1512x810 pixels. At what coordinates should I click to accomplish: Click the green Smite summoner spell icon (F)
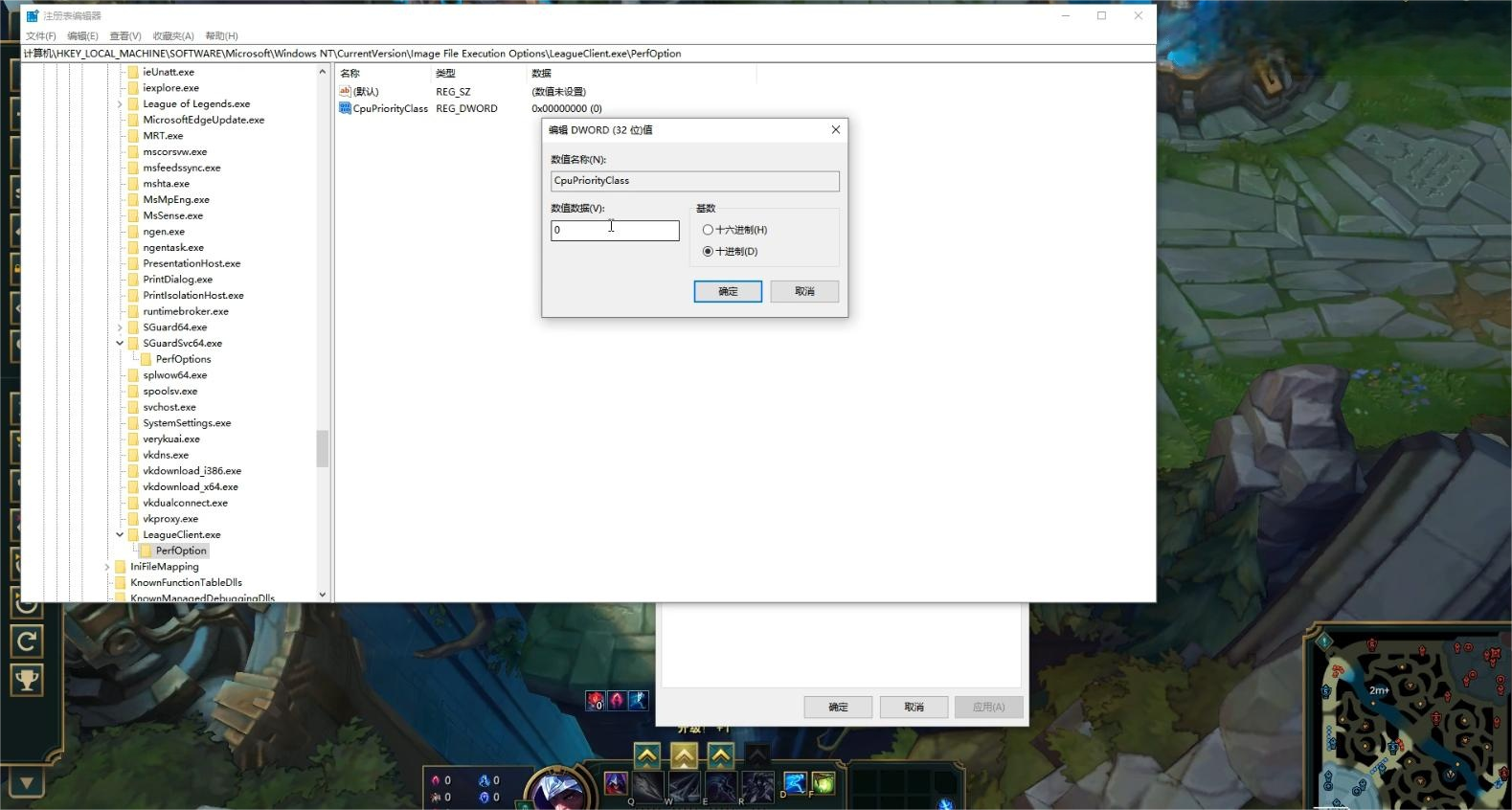pos(823,784)
